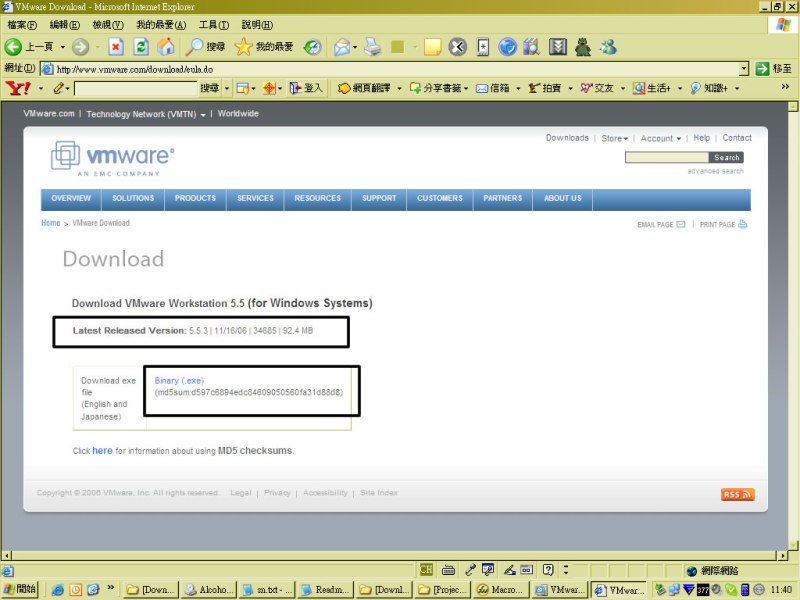Open the Messenger people icon

(x=608, y=47)
